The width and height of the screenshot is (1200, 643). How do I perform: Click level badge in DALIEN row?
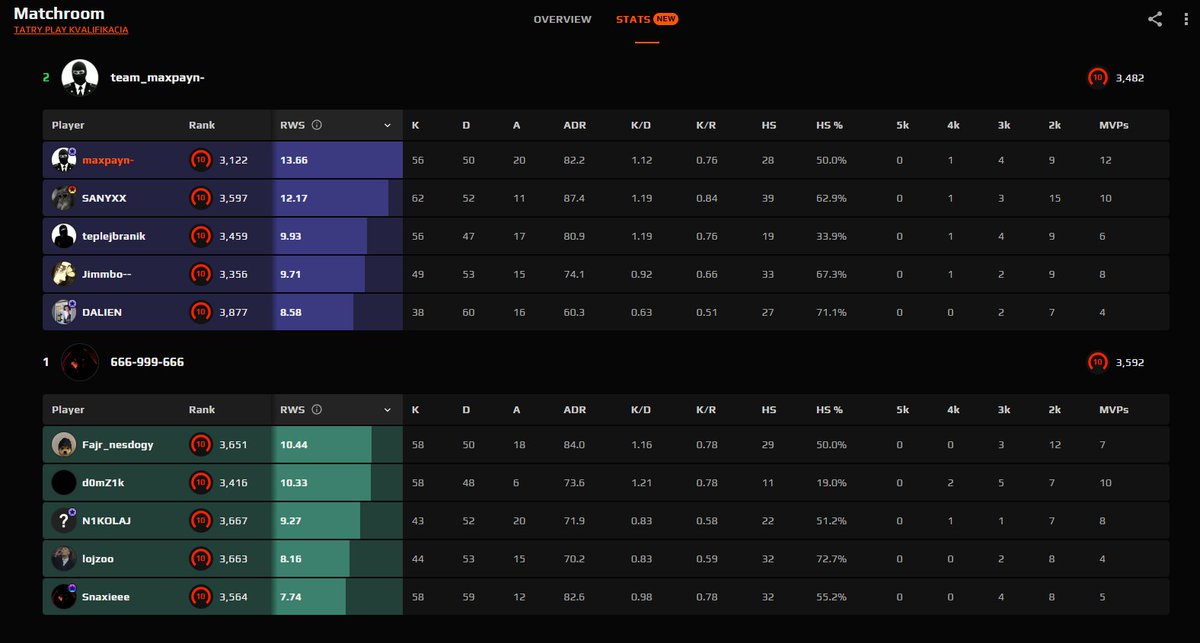click(200, 312)
